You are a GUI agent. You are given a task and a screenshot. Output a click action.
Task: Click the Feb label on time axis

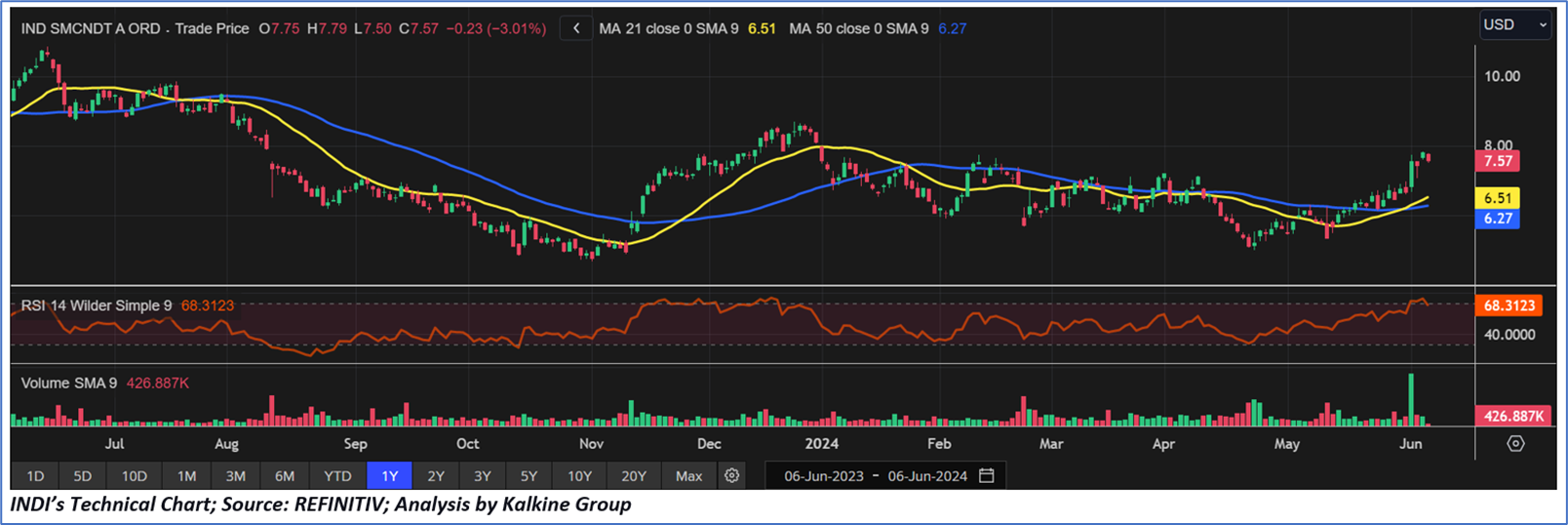click(939, 443)
